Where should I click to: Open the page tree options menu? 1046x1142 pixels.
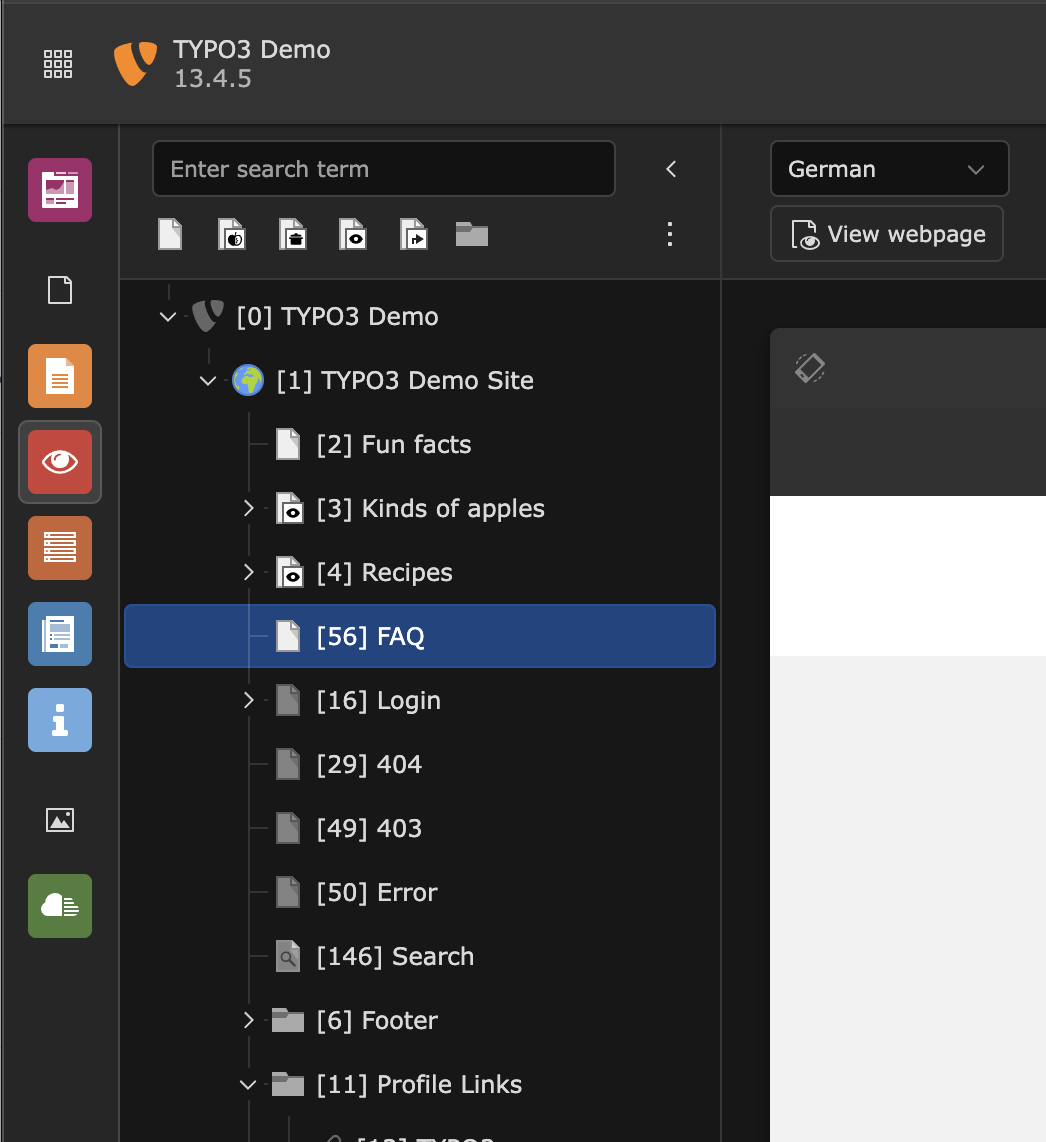[x=670, y=235]
